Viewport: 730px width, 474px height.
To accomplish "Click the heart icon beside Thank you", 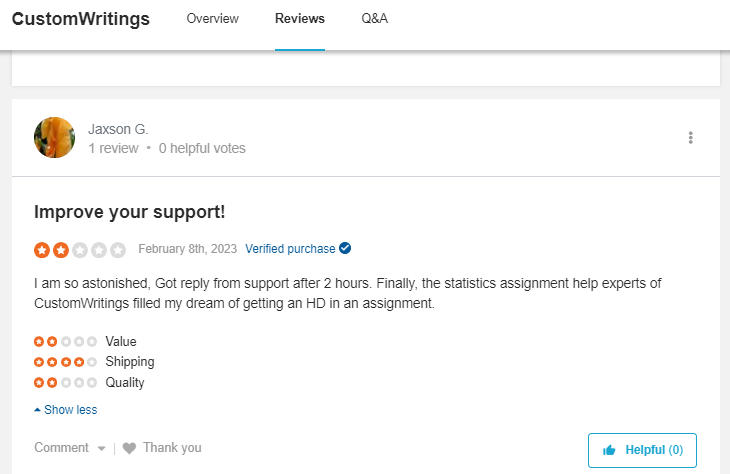I will (129, 448).
